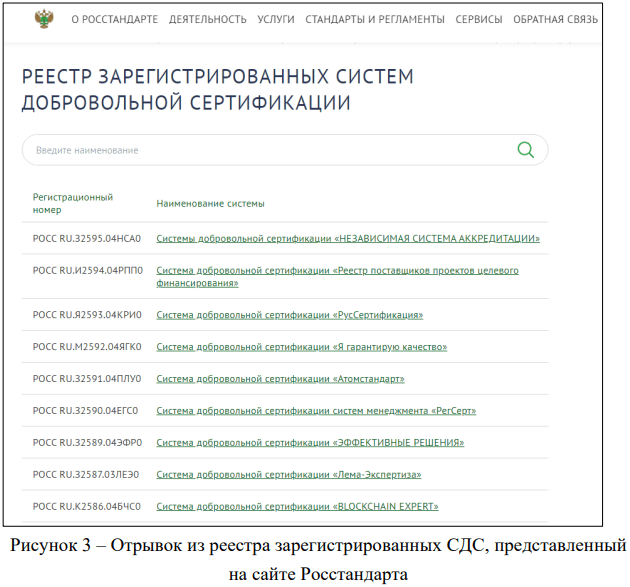The width and height of the screenshot is (630, 587).
Task: Open the «Атомстандарт» system link
Action: [x=280, y=378]
